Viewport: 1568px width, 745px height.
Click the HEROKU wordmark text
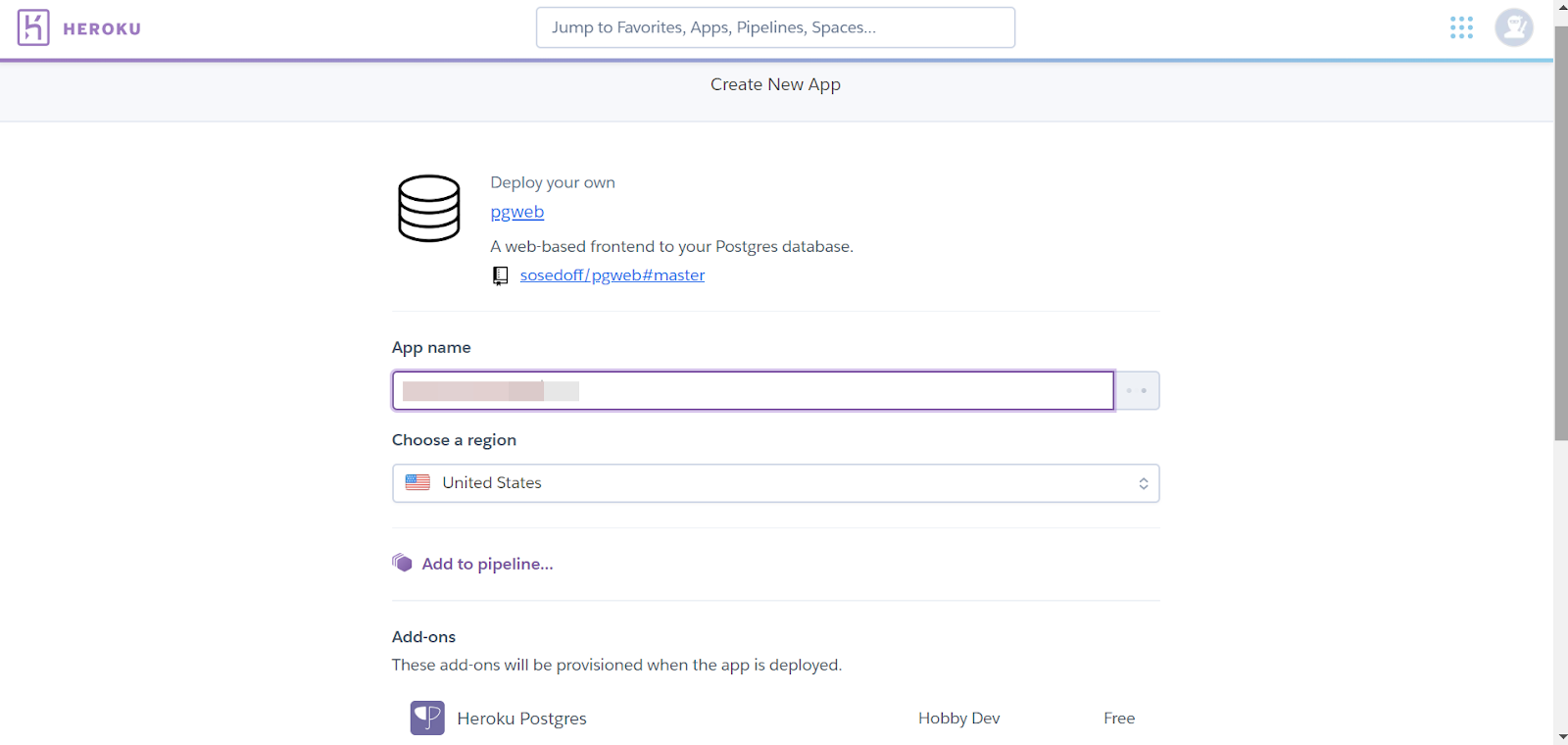(102, 29)
